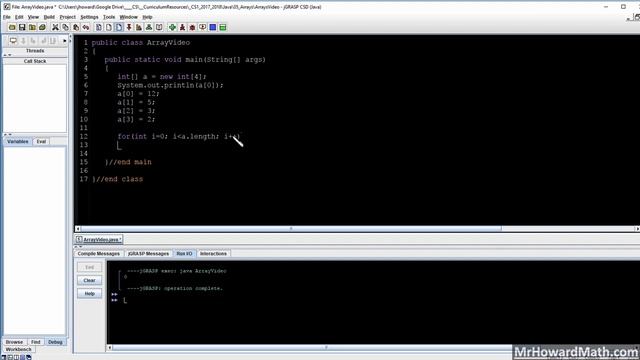Click the 'operation complete' output line

coord(175,289)
